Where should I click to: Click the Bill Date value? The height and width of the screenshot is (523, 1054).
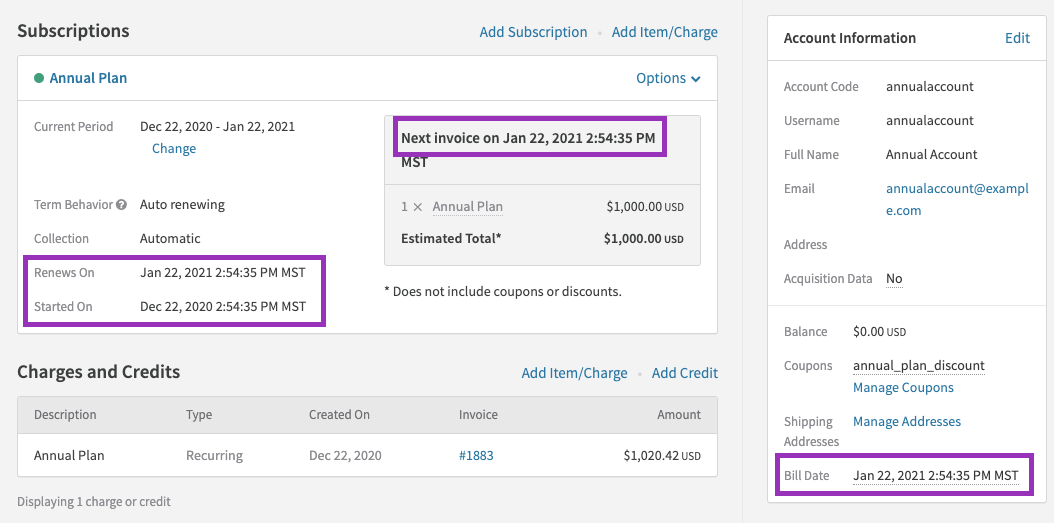coord(935,476)
